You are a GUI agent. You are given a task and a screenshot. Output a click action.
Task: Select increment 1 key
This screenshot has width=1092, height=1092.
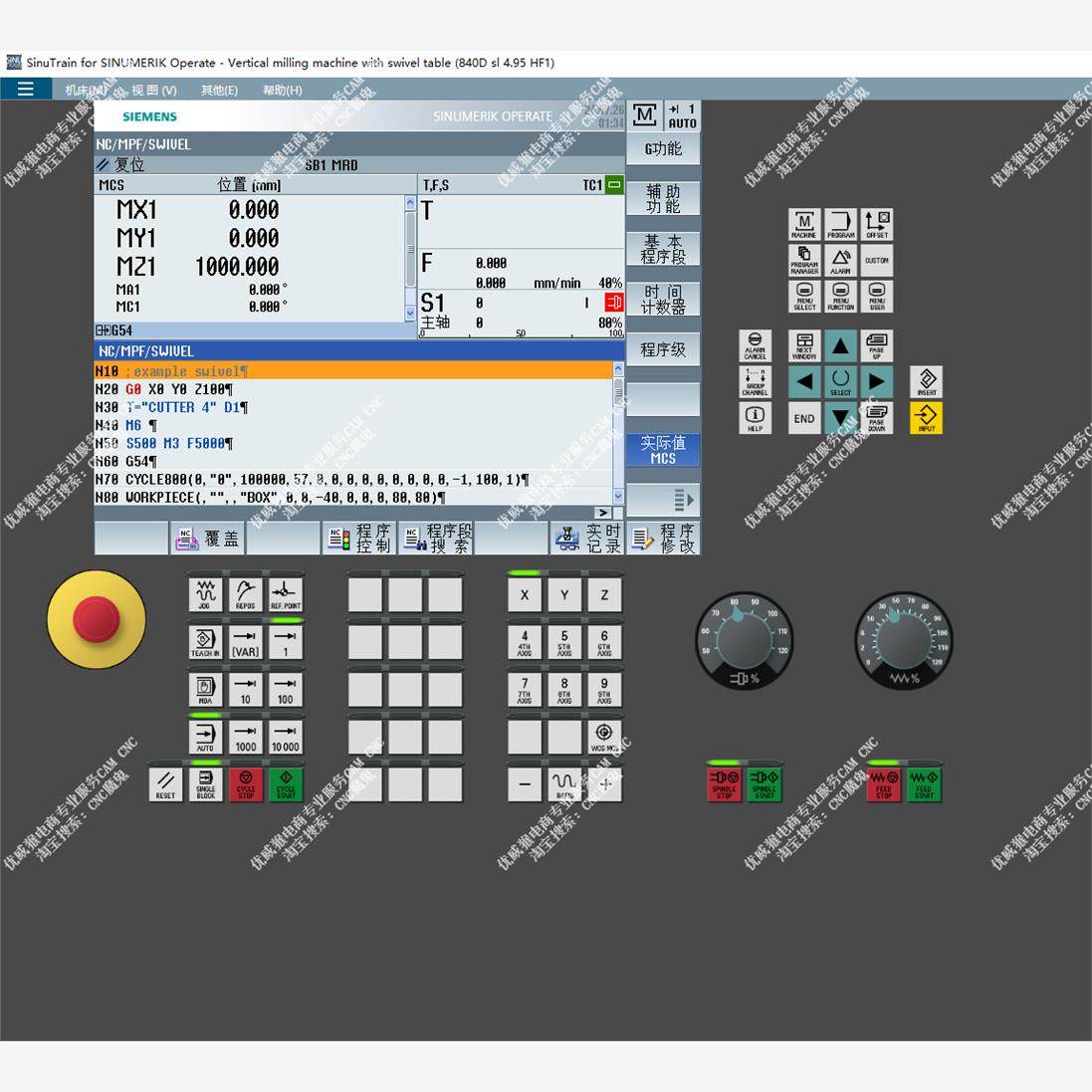point(286,642)
